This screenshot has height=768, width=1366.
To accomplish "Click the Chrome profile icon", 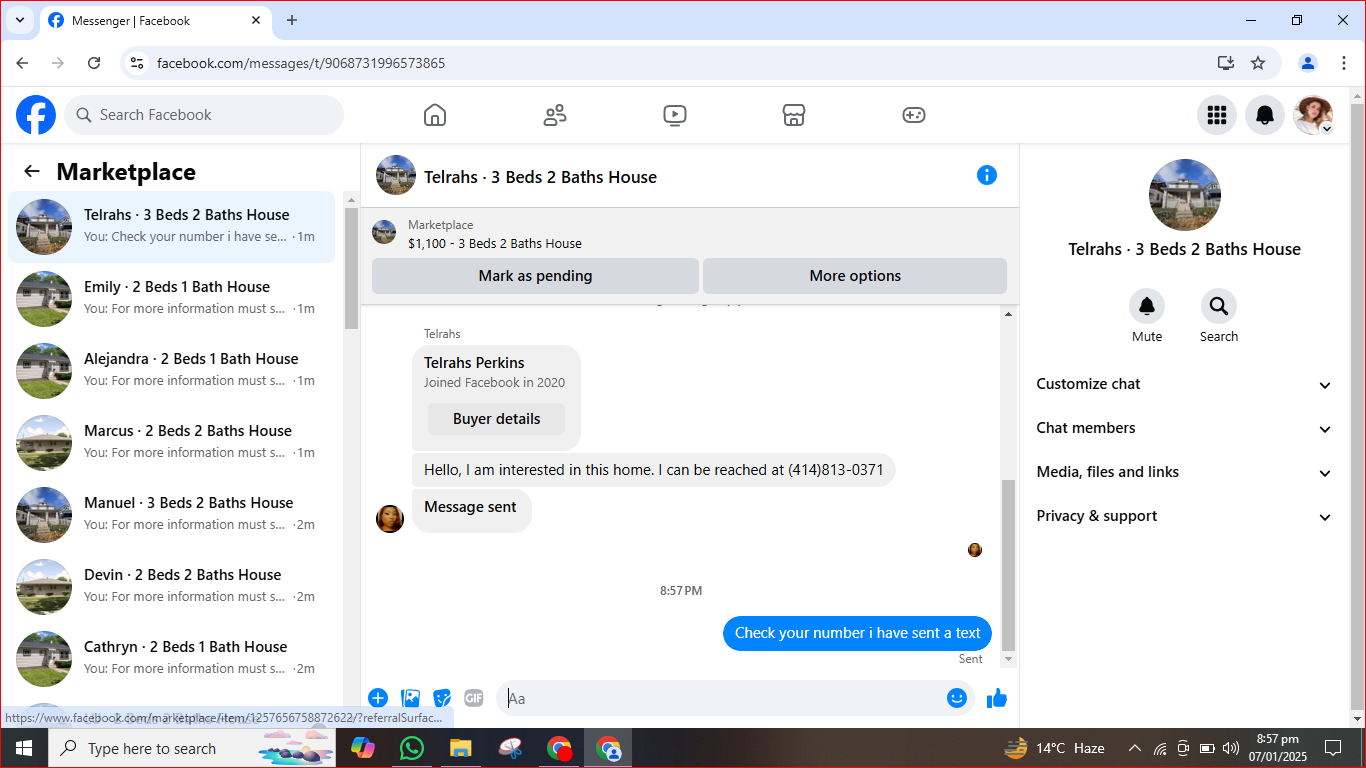I will (1308, 63).
